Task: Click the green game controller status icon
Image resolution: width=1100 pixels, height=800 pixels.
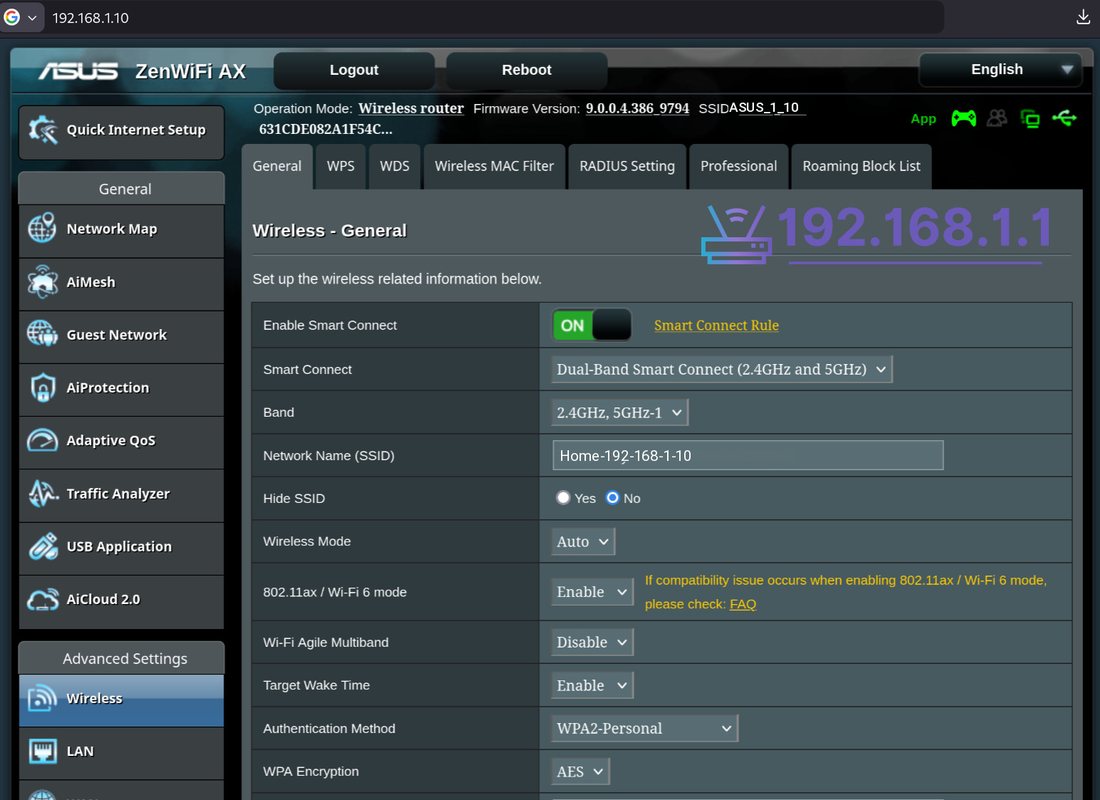Action: 963,118
